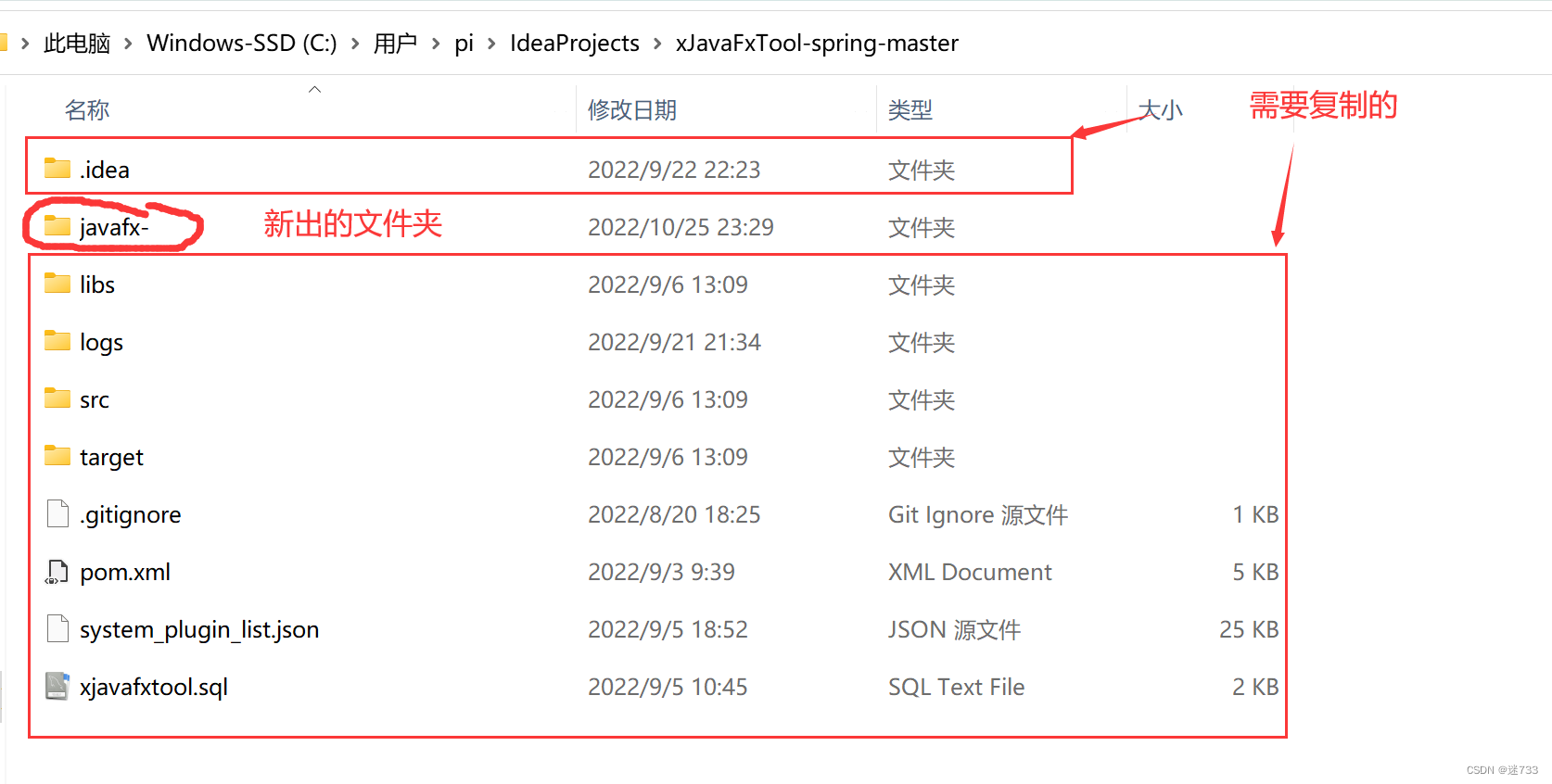1552x784 pixels.
Task: Select the javafx- folder name
Action: click(114, 227)
